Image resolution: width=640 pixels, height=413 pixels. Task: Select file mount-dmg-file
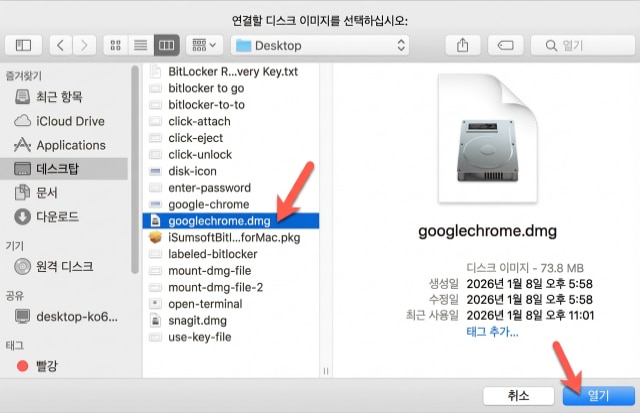click(x=231, y=271)
